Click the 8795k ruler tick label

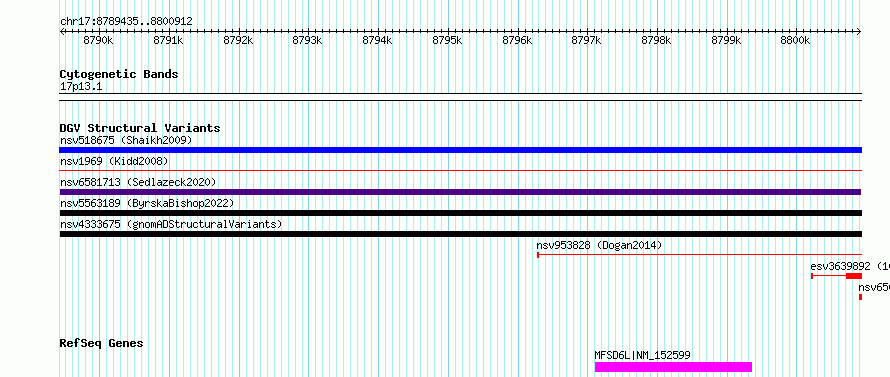pyautogui.click(x=447, y=40)
